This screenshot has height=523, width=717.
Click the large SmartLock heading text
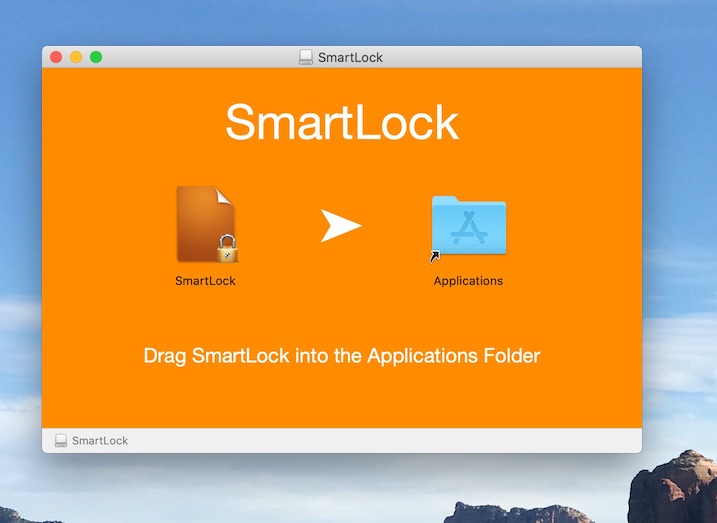click(341, 123)
